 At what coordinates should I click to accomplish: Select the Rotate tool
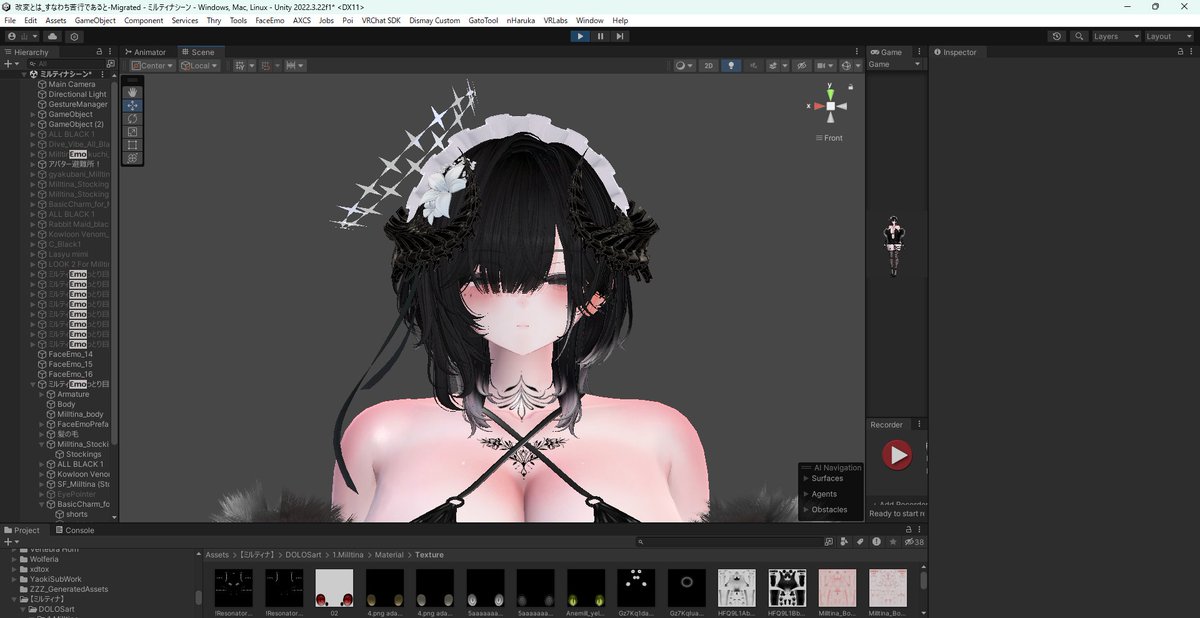pos(131,119)
